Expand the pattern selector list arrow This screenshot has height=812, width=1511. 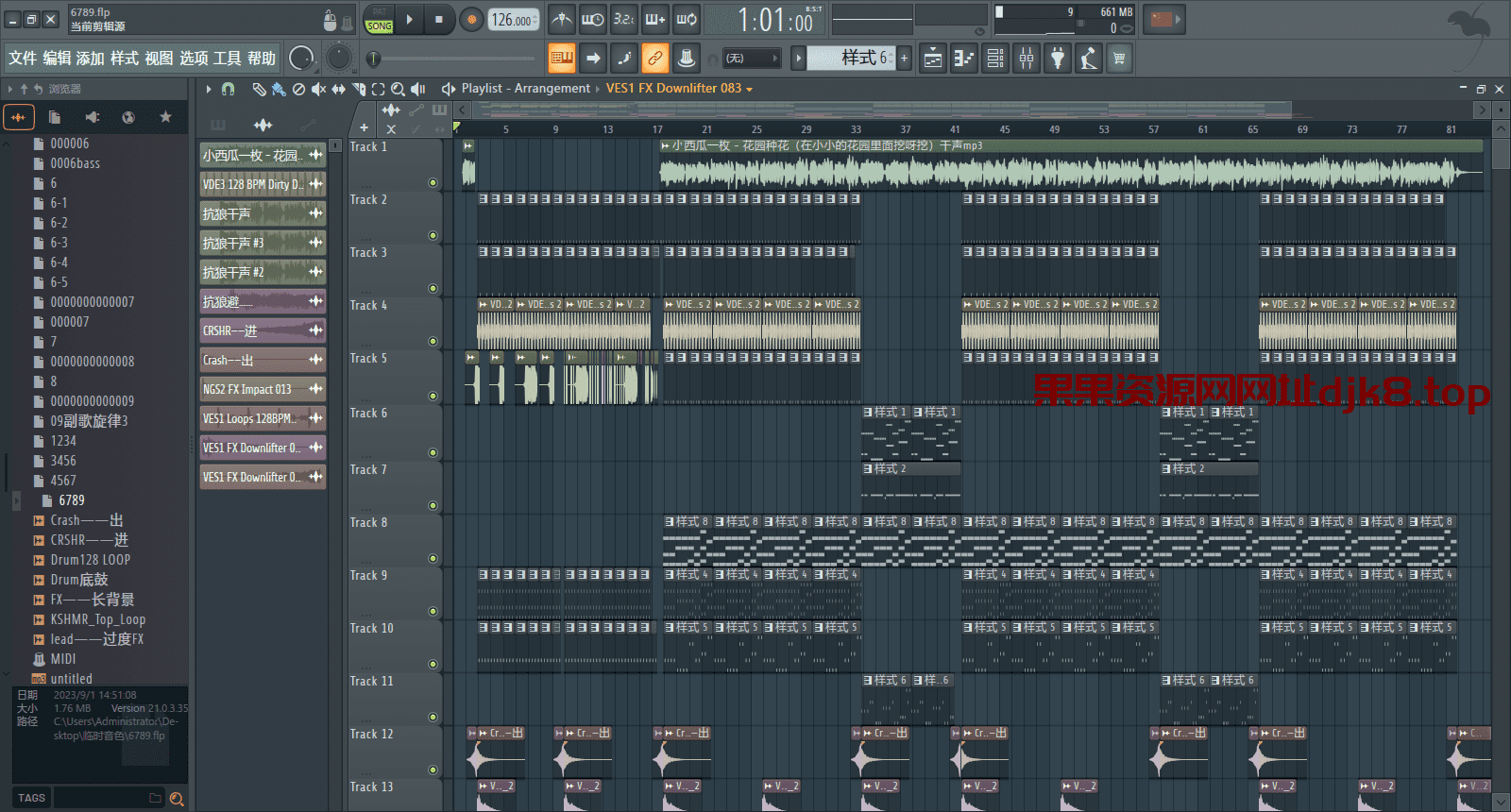(798, 59)
